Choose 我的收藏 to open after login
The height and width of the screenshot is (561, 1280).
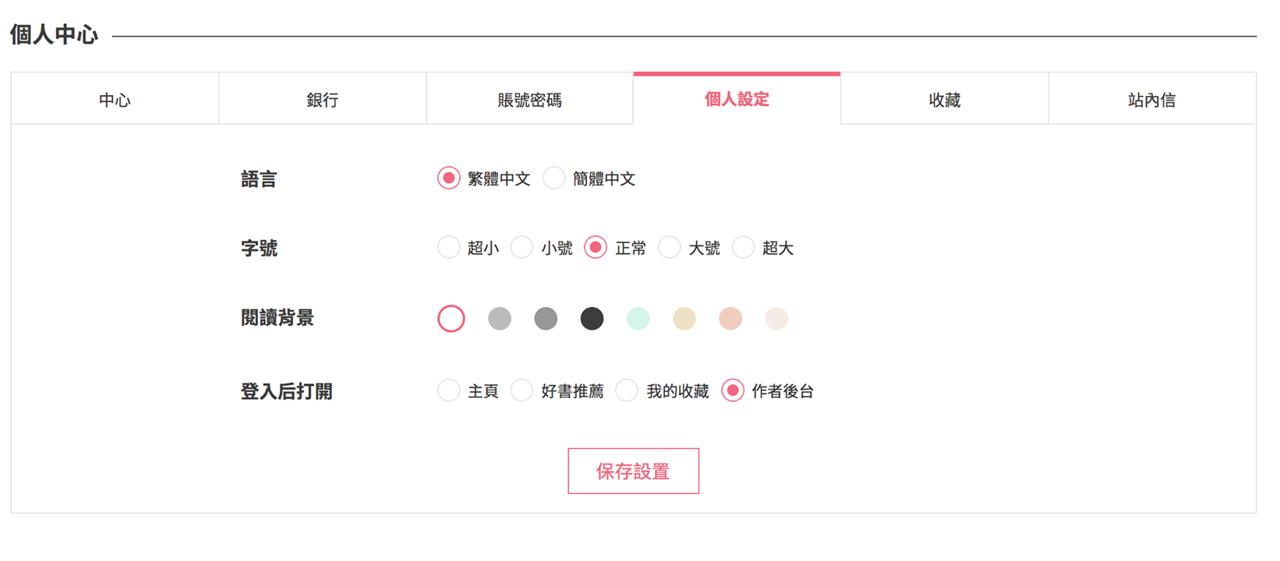point(627,391)
